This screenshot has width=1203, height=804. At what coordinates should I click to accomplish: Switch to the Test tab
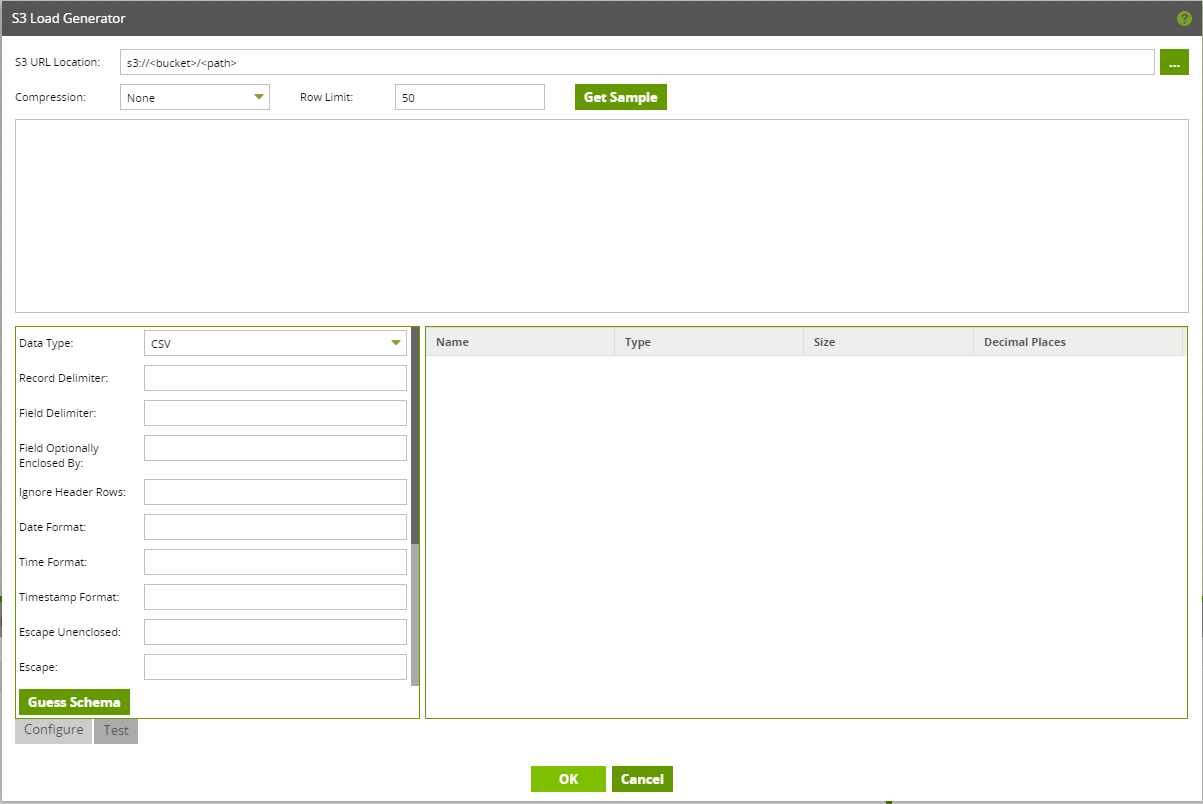click(x=115, y=730)
